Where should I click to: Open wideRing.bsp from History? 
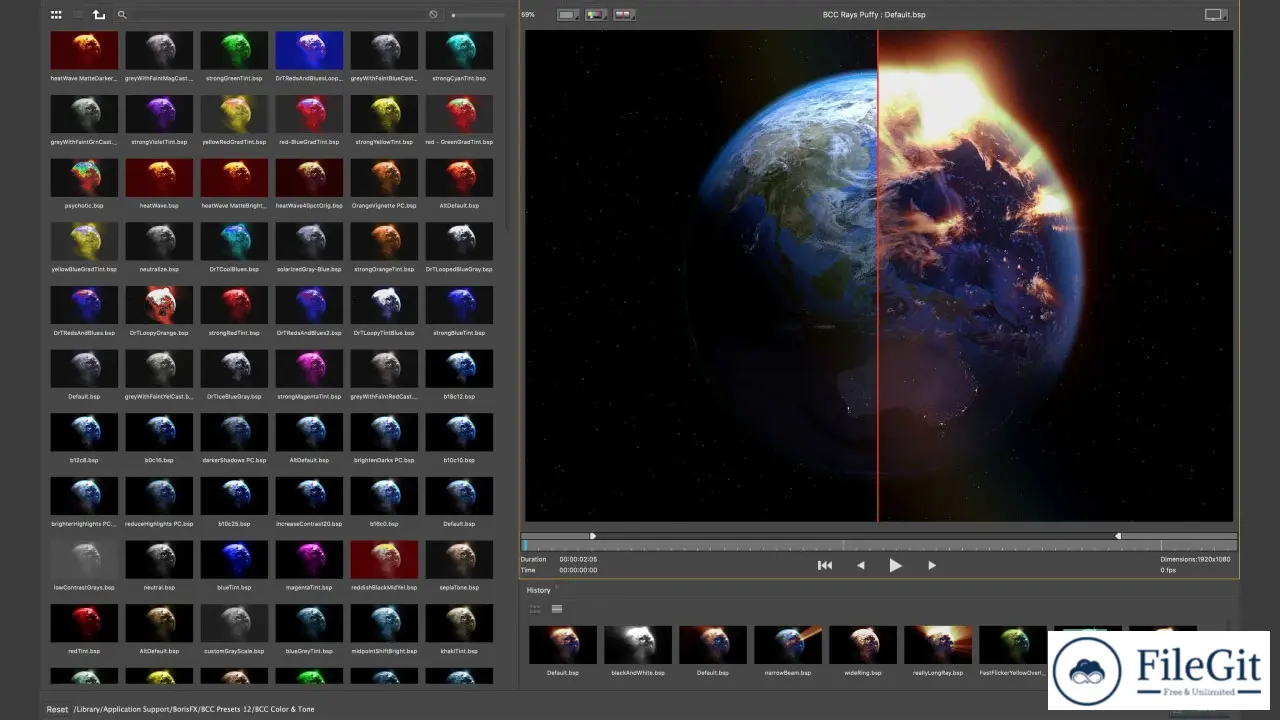(x=863, y=645)
